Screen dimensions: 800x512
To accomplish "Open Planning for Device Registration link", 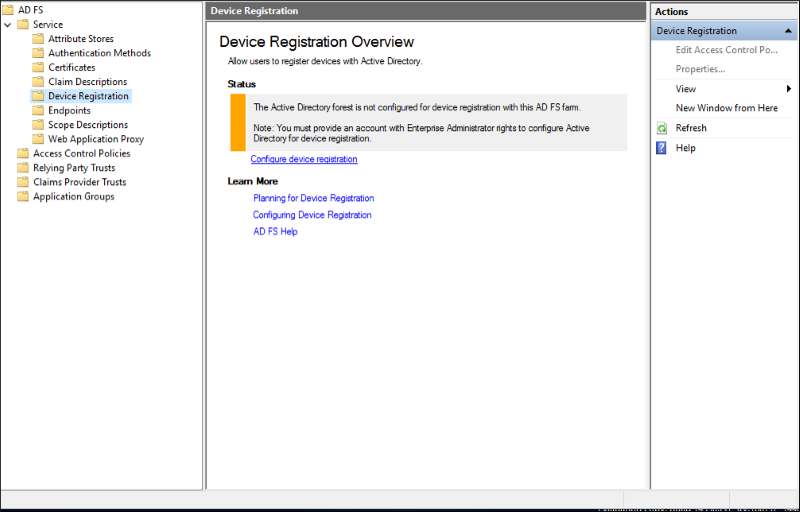I will pyautogui.click(x=313, y=198).
